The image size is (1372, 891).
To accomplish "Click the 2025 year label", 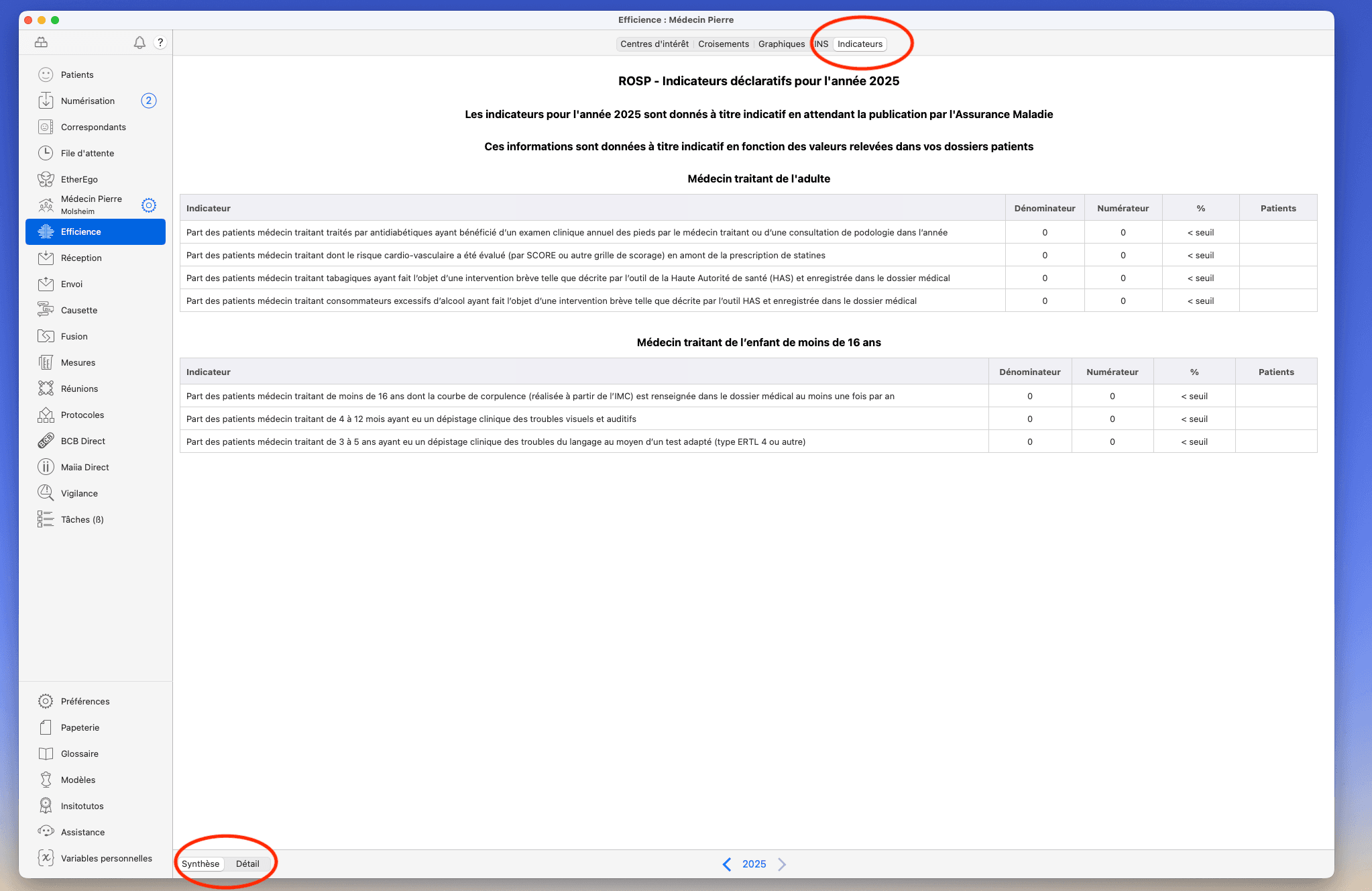I will click(754, 864).
